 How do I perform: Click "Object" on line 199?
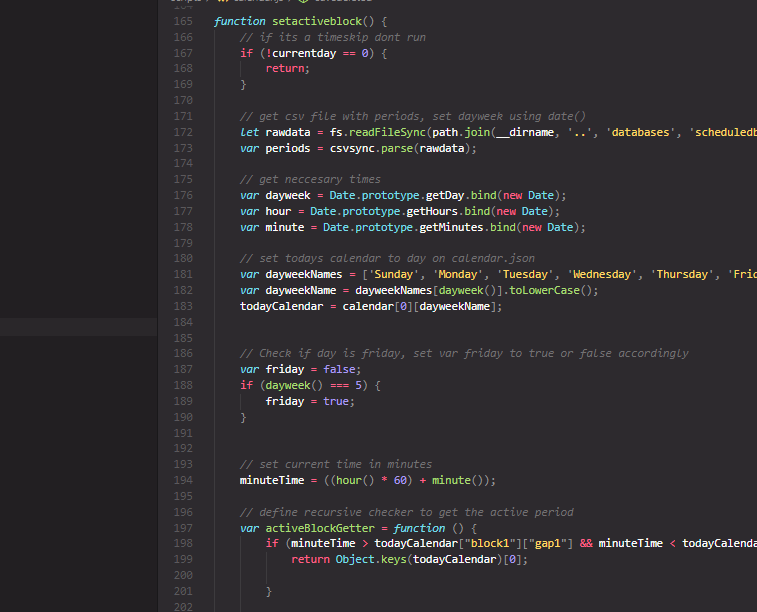[x=355, y=560]
